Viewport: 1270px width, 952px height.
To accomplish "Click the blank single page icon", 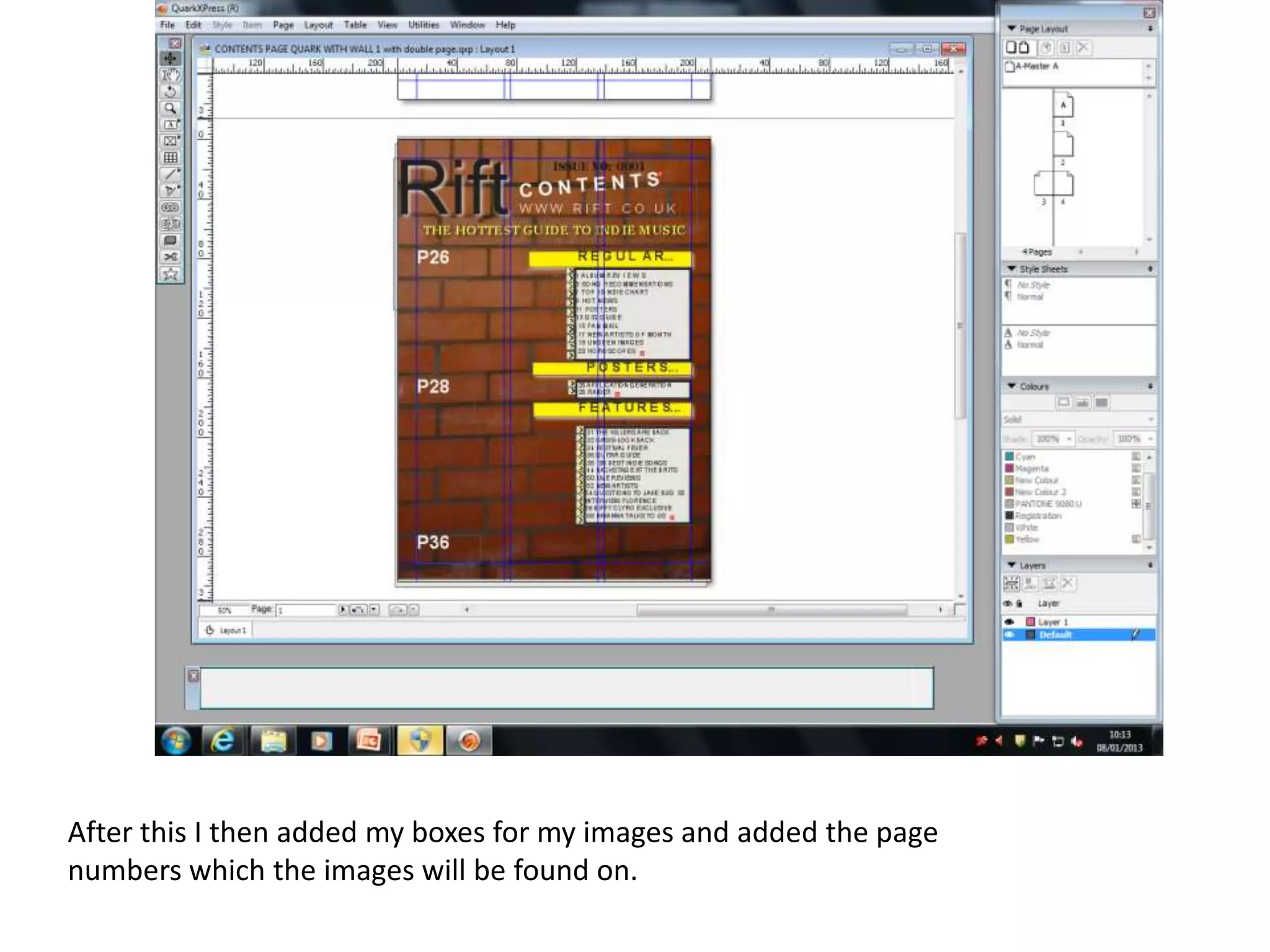I will [x=1011, y=47].
